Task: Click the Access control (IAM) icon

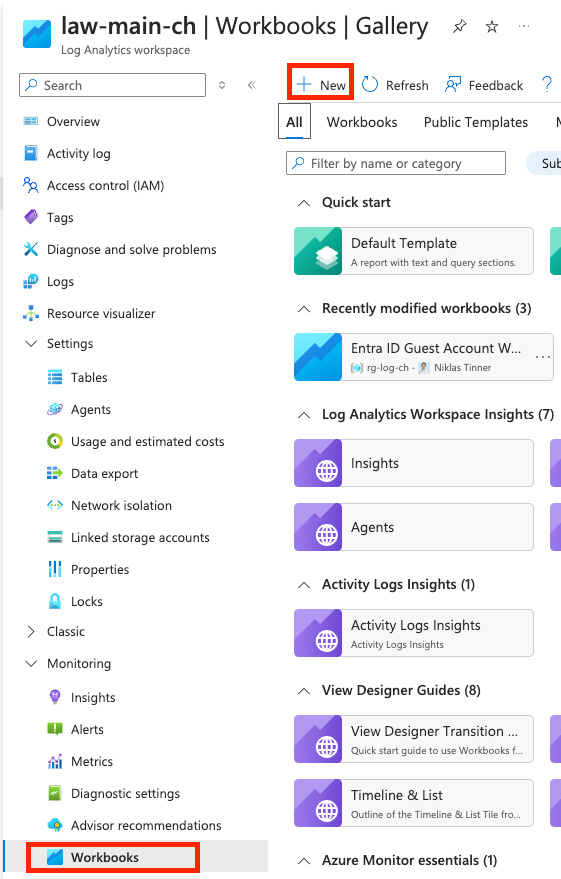Action: pyautogui.click(x=31, y=185)
